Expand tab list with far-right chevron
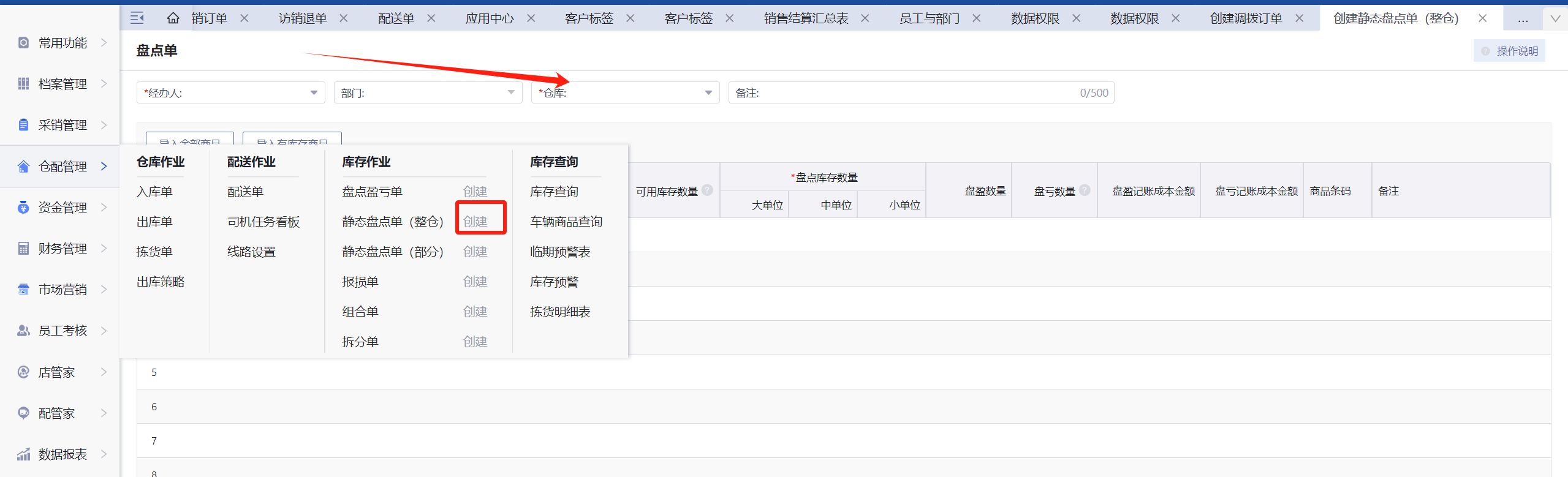1568x477 pixels. (1555, 19)
